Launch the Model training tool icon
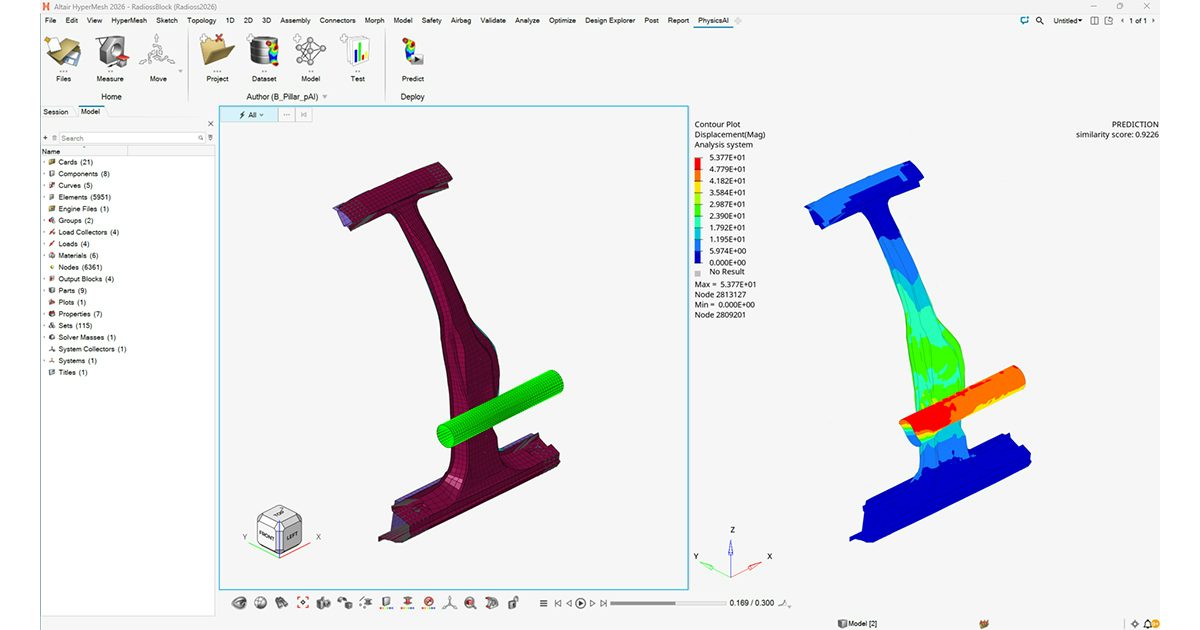Image resolution: width=1200 pixels, height=630 pixels. coord(310,52)
